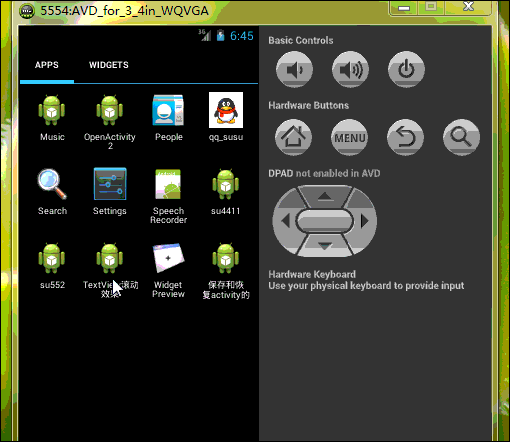Minimize the AVD emulator window
Screen dimensions: 510x442
(404, 8)
